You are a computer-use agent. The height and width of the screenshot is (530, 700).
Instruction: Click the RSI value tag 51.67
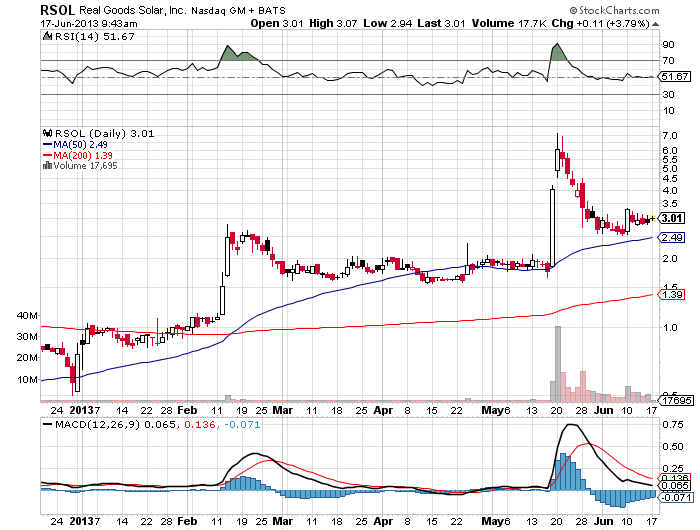tap(675, 77)
